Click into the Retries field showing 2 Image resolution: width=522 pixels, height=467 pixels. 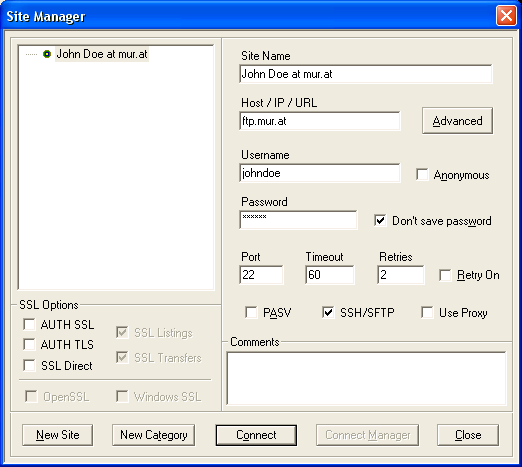pos(401,275)
